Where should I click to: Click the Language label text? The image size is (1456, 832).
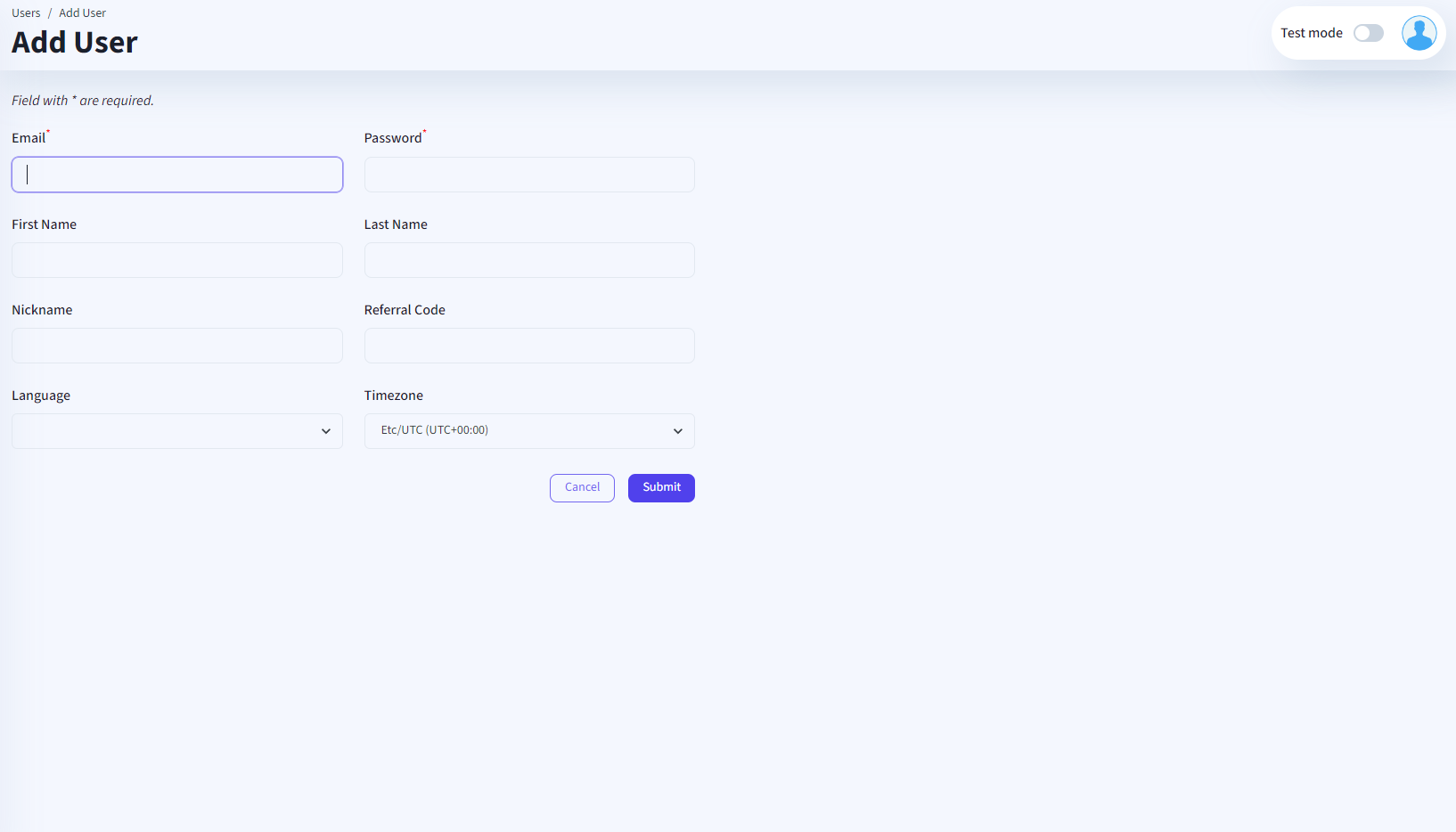41,396
